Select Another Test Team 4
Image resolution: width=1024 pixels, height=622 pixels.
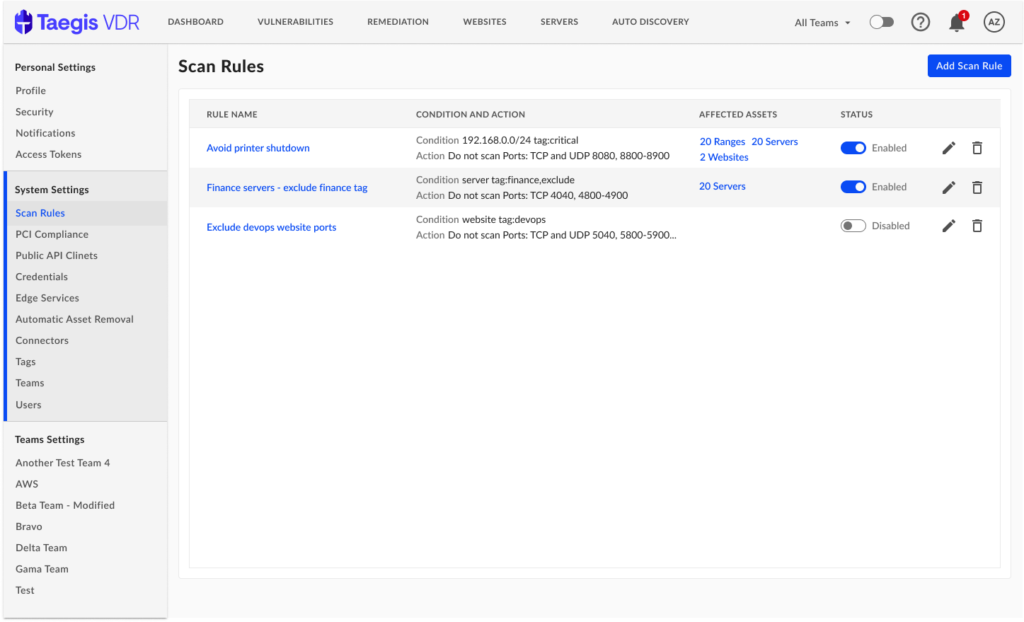click(x=63, y=463)
